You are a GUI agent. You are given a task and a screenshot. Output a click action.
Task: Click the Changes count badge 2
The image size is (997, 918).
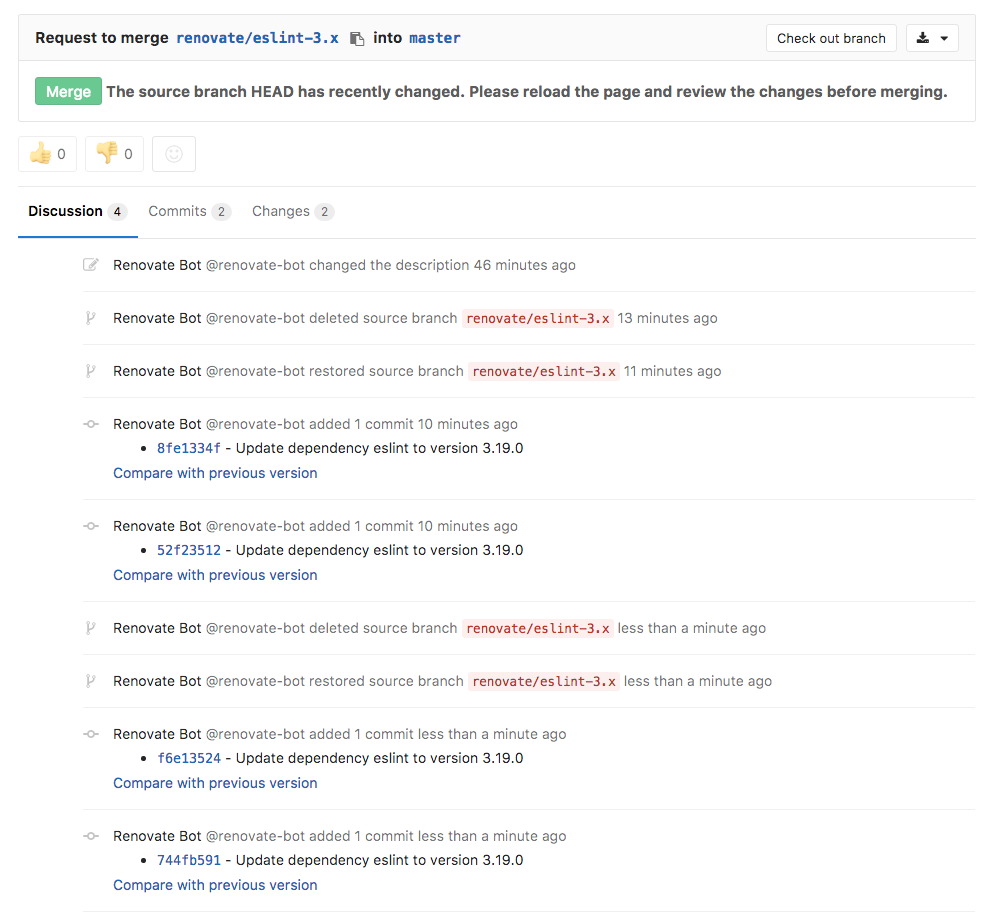click(x=324, y=212)
